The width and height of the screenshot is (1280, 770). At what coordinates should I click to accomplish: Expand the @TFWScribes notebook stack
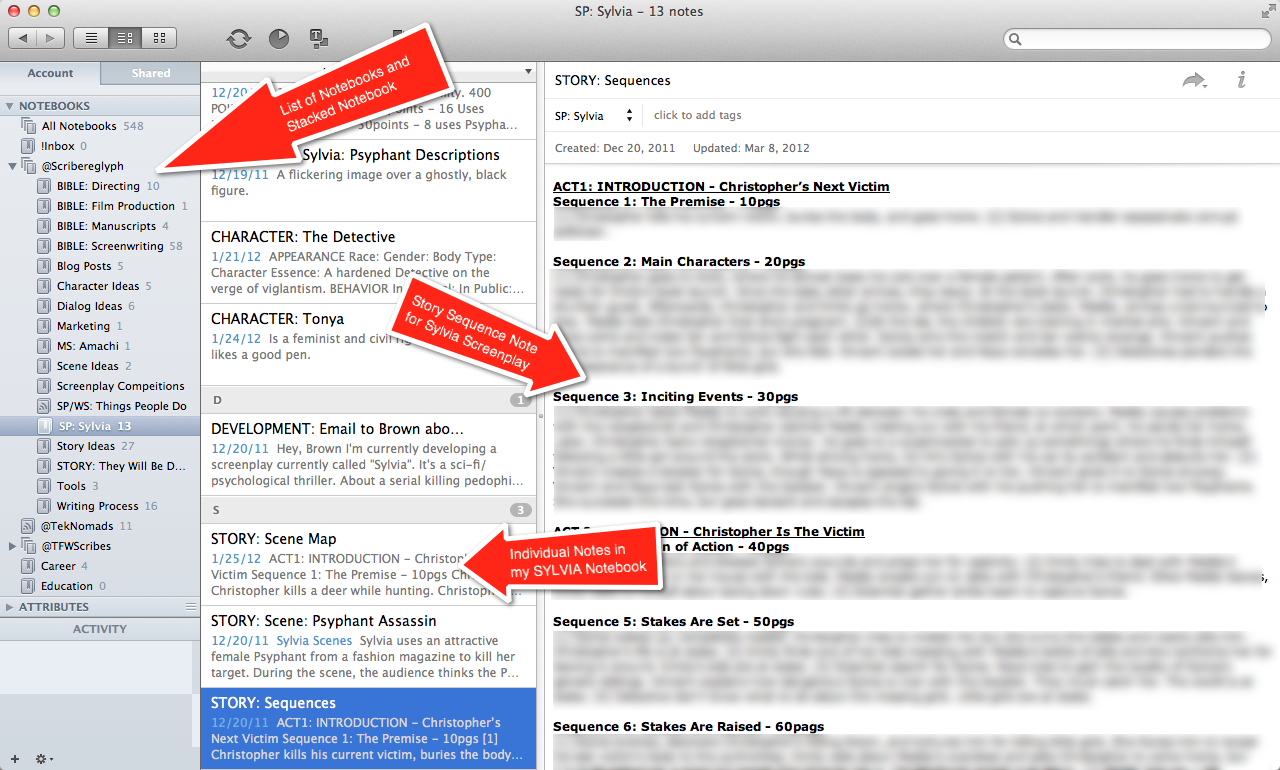coord(12,546)
